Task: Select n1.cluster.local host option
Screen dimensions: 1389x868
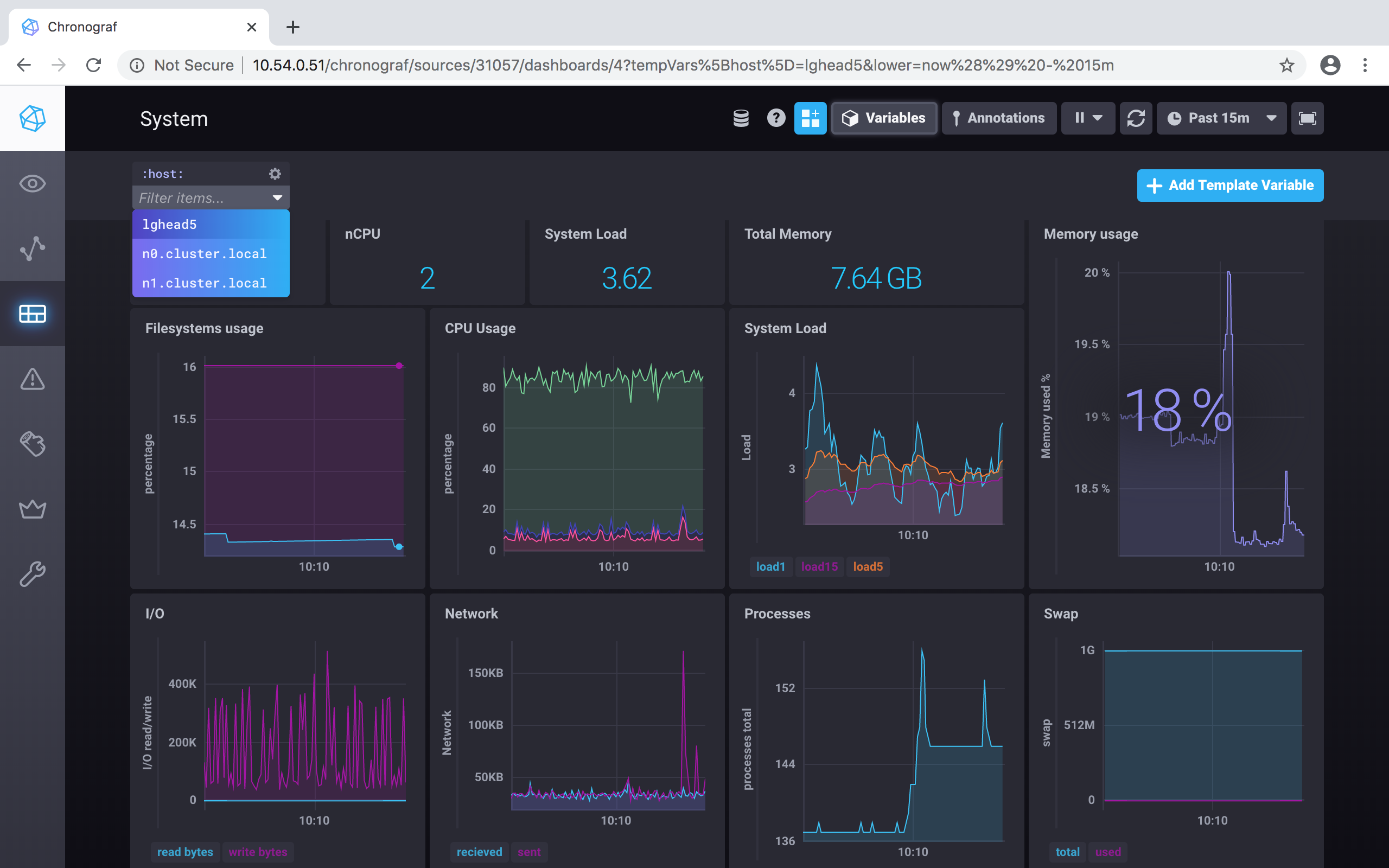Action: (211, 283)
